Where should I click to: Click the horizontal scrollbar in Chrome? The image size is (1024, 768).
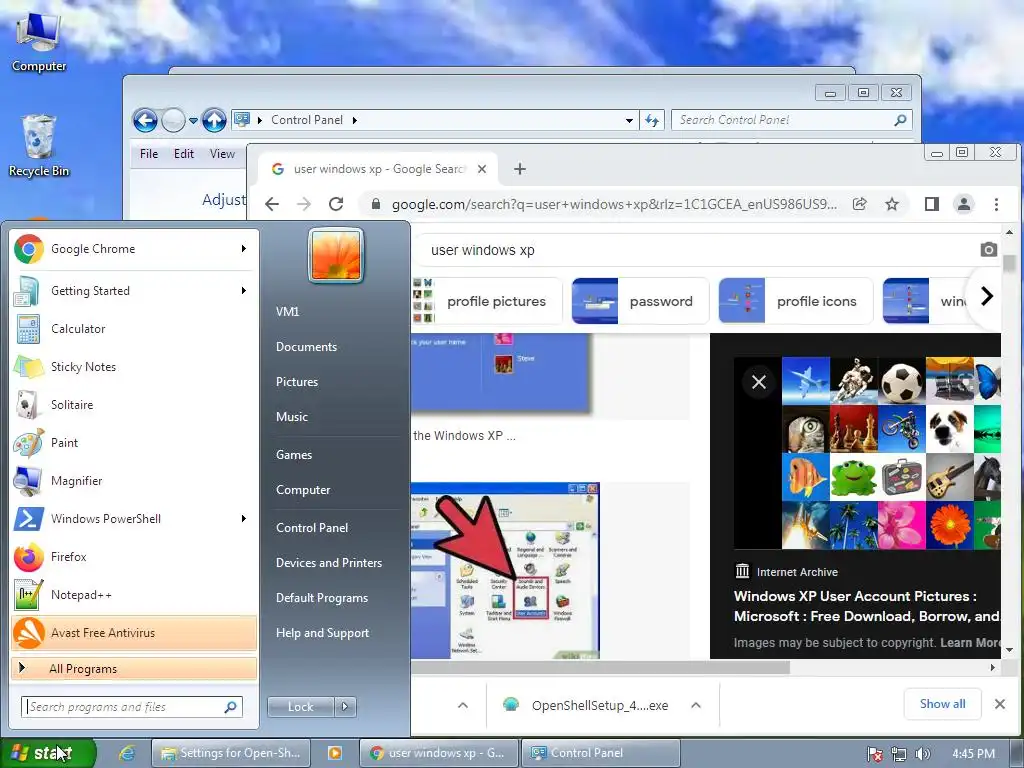(x=600, y=667)
